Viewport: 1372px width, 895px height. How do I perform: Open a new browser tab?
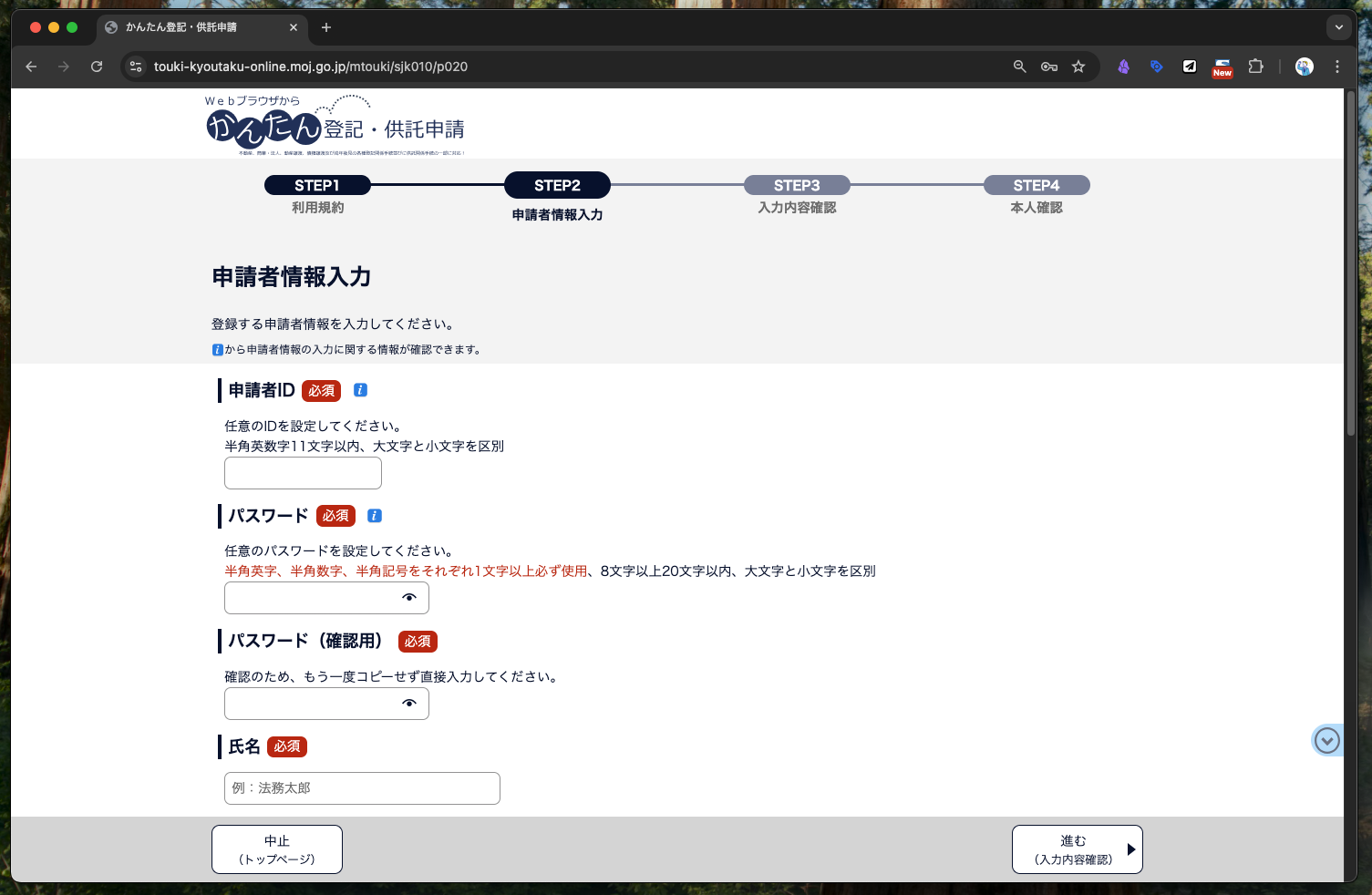(x=326, y=27)
